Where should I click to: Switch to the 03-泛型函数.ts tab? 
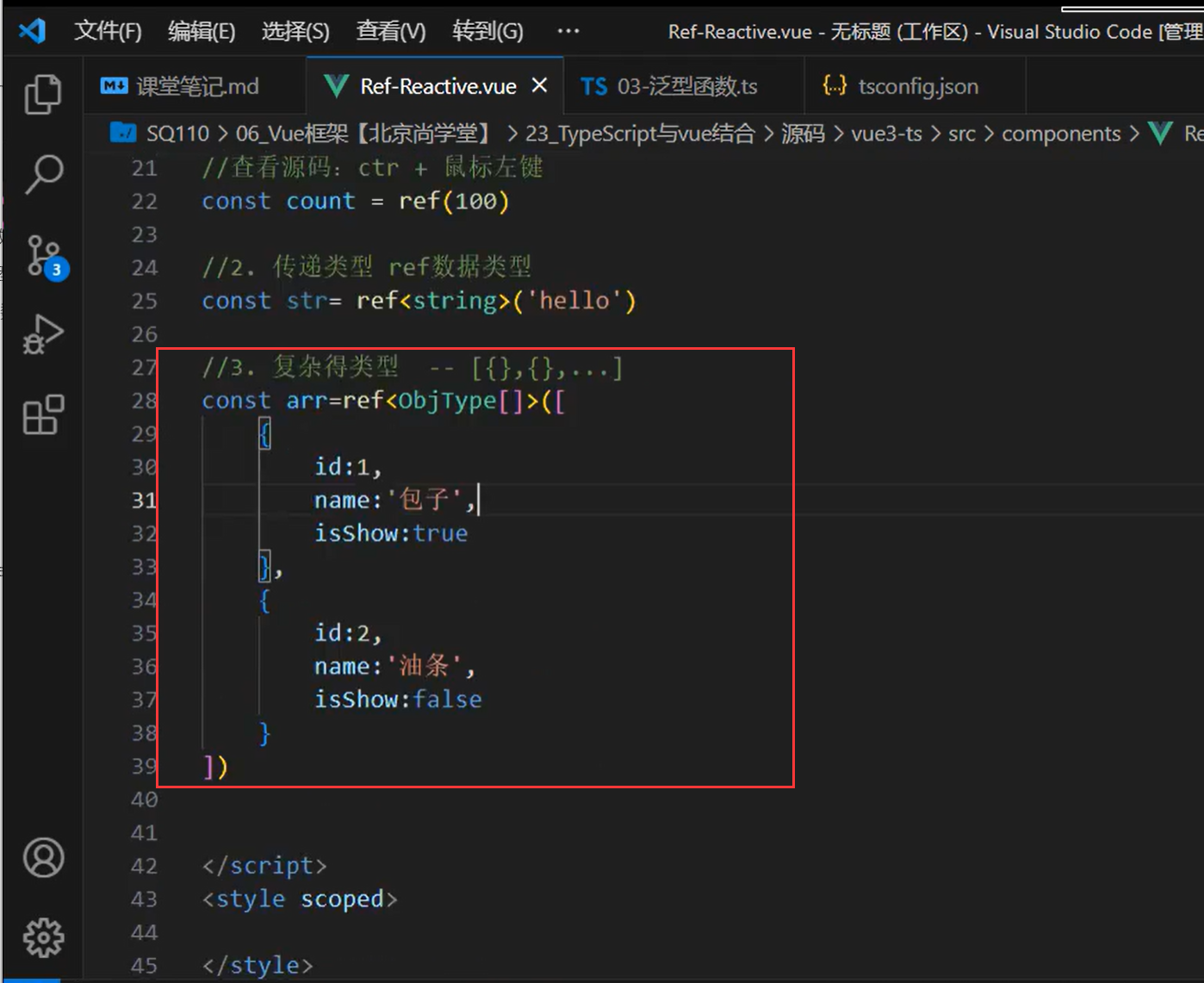(x=684, y=86)
